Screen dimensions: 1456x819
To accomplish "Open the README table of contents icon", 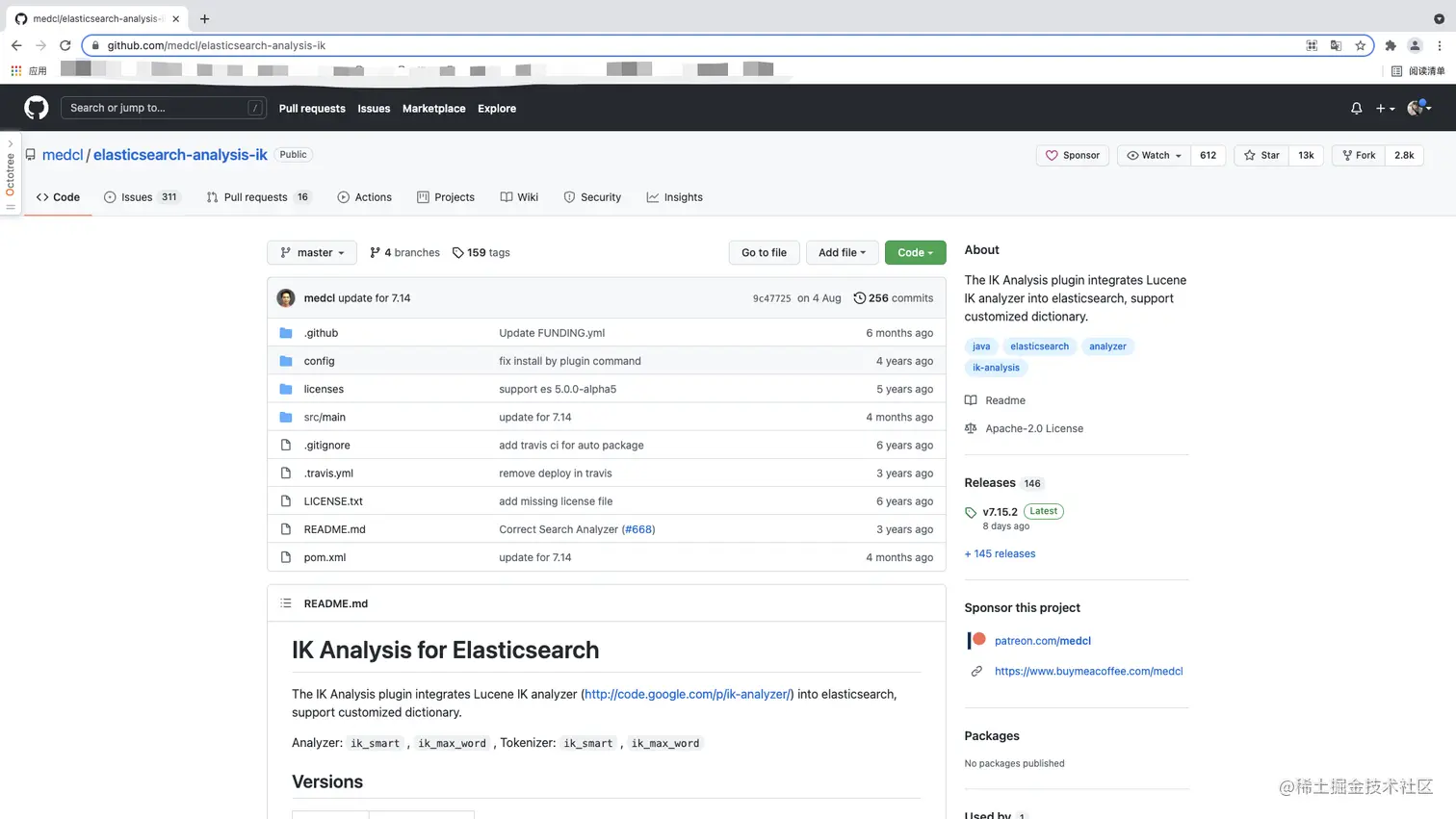I will [x=286, y=603].
